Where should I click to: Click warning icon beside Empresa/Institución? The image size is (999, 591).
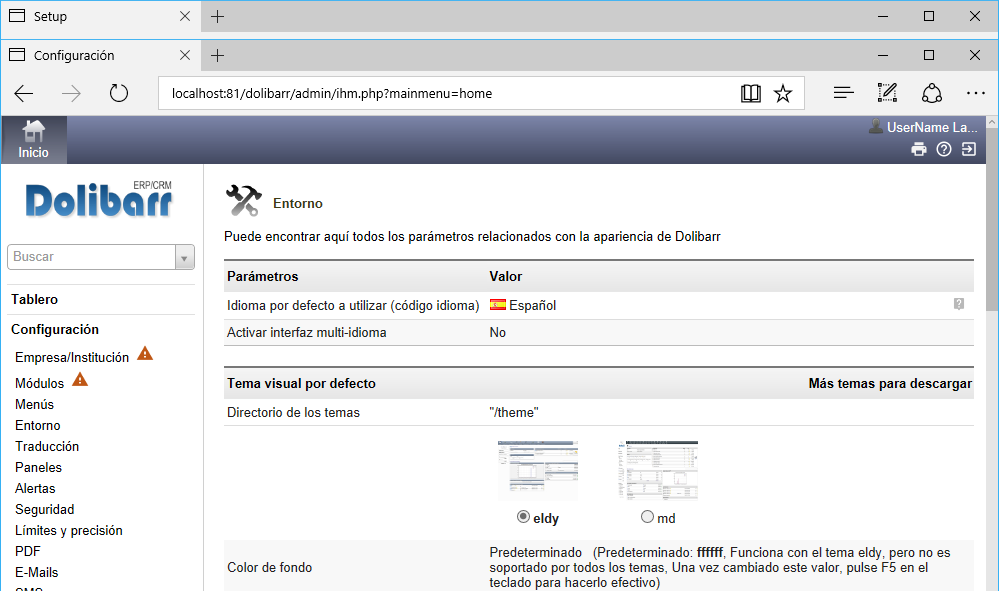[145, 354]
